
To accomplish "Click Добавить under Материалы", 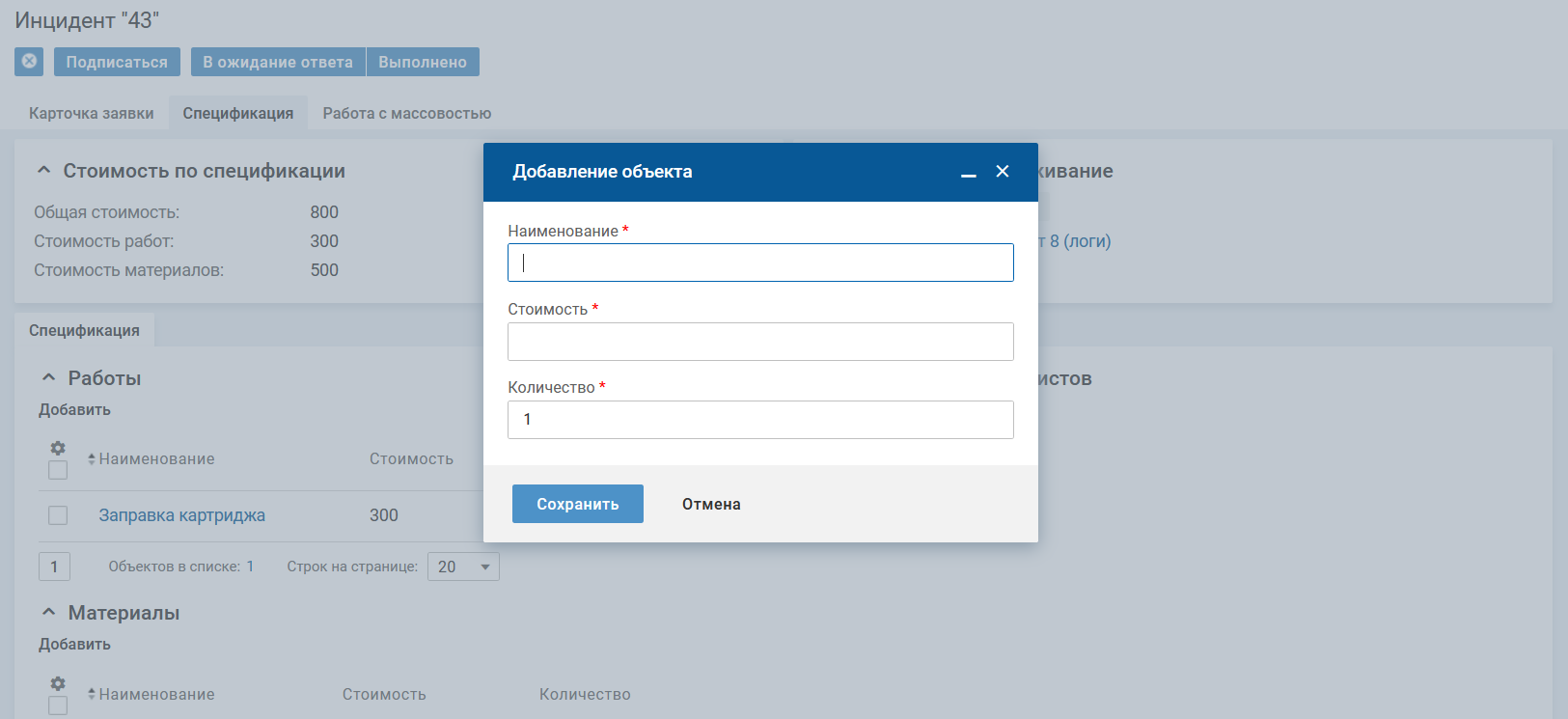I will click(74, 645).
